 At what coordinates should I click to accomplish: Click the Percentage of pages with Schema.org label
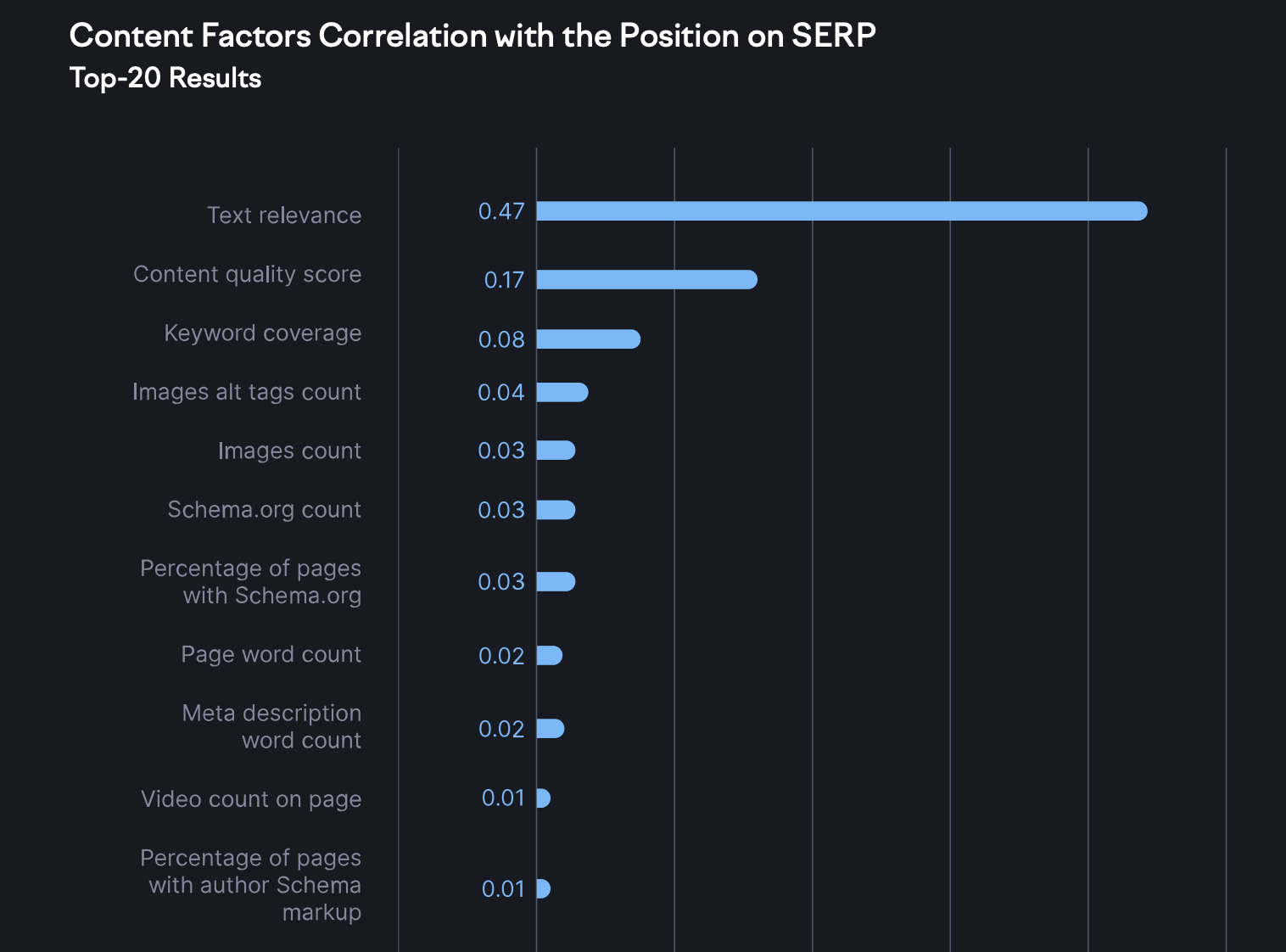[251, 582]
